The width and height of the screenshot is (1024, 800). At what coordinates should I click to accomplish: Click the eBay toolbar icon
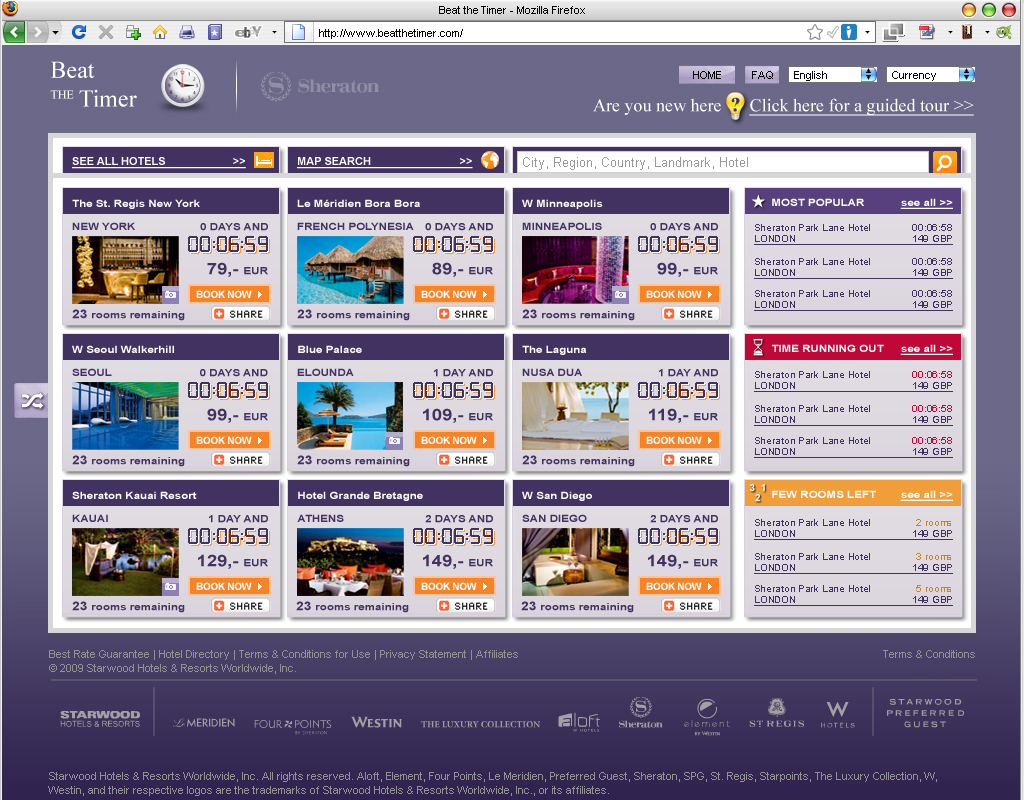[x=248, y=32]
